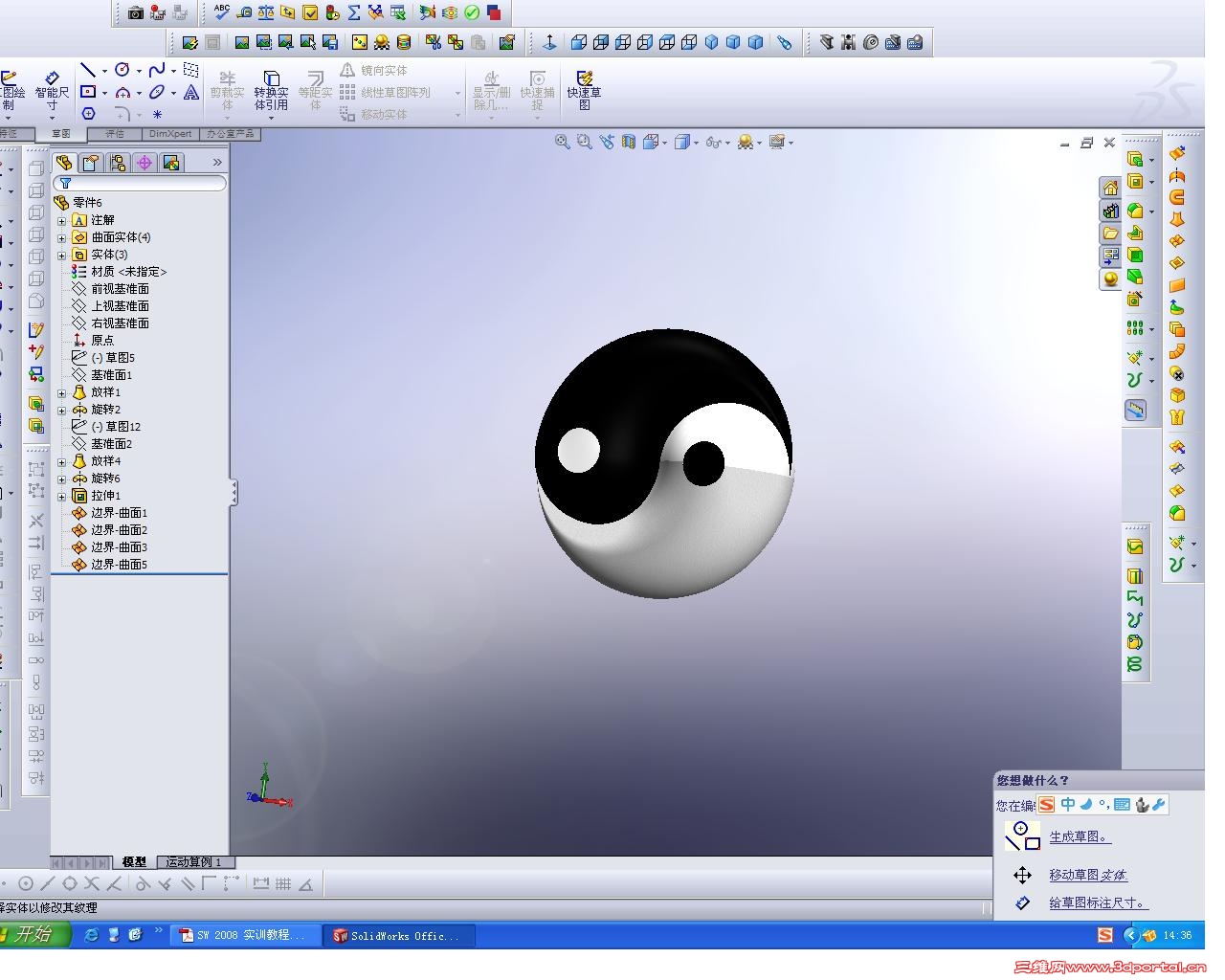Click the Previous View icon

click(606, 142)
